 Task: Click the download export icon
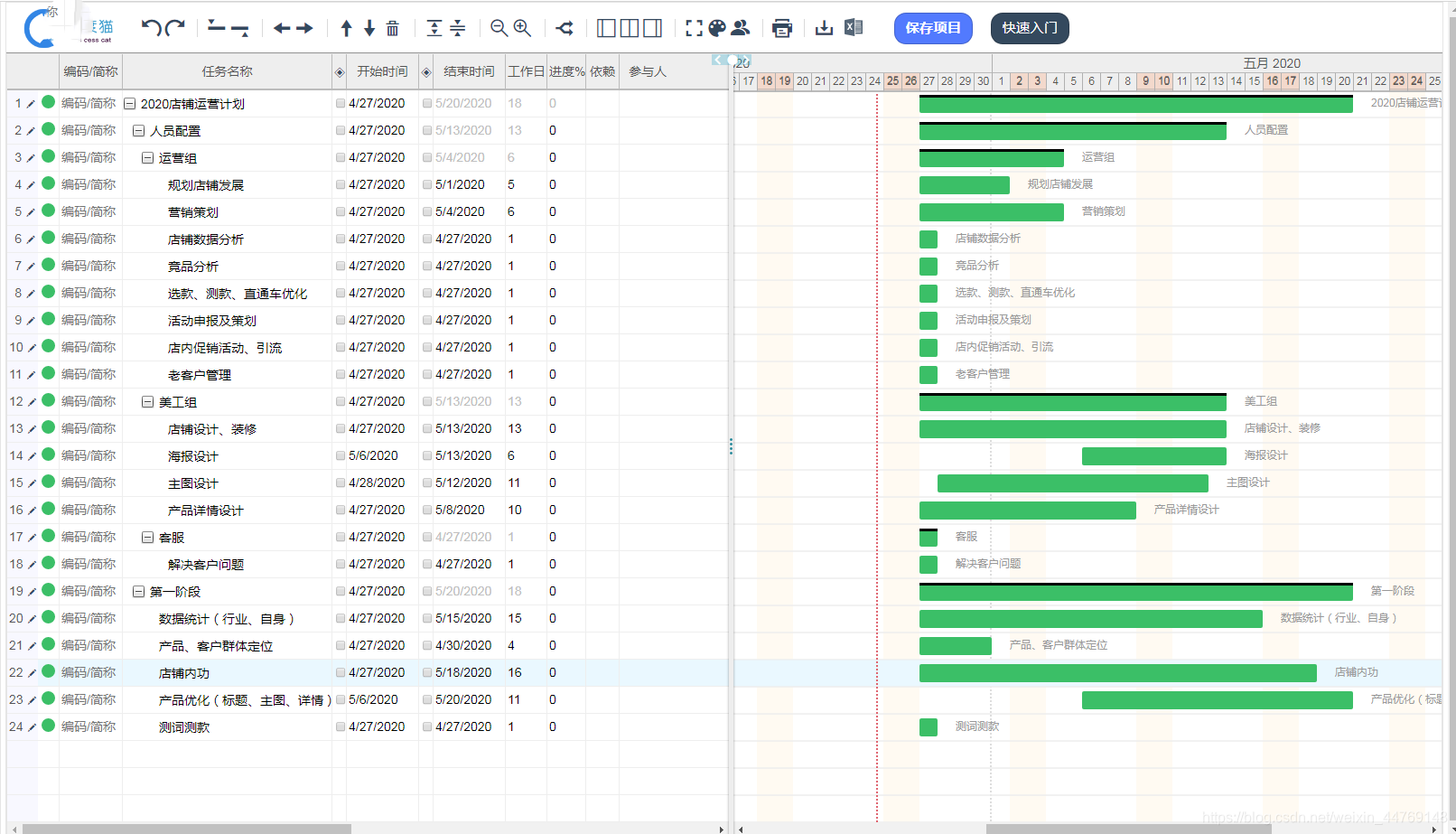tap(824, 28)
